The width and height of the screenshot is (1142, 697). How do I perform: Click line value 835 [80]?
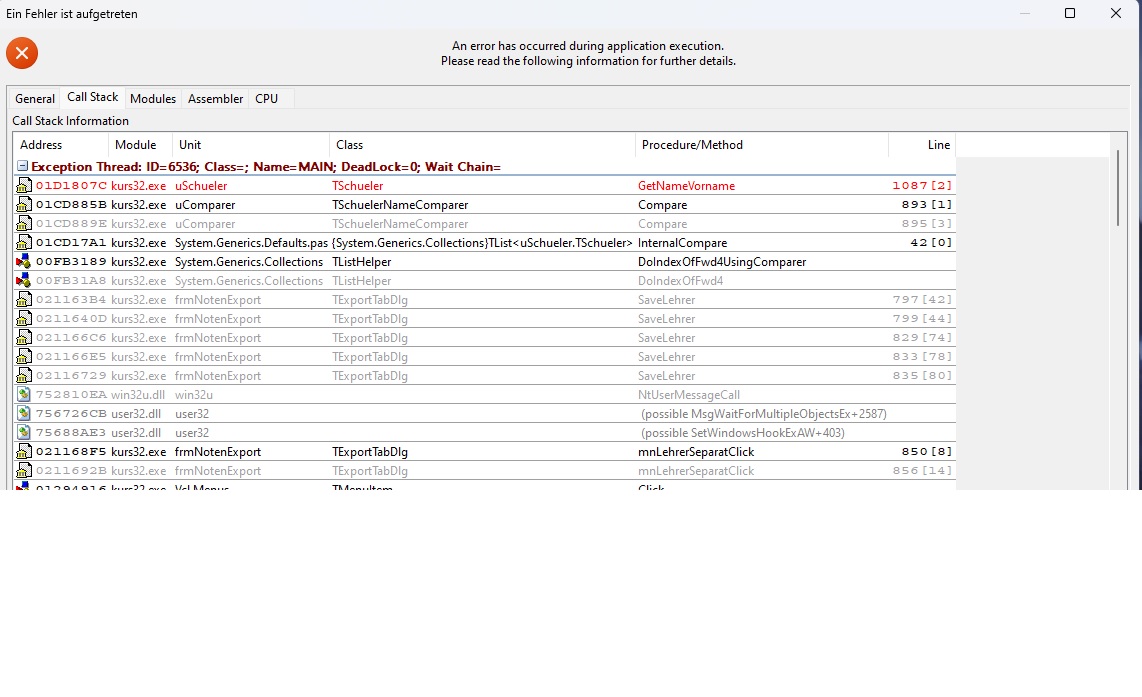[x=922, y=375]
